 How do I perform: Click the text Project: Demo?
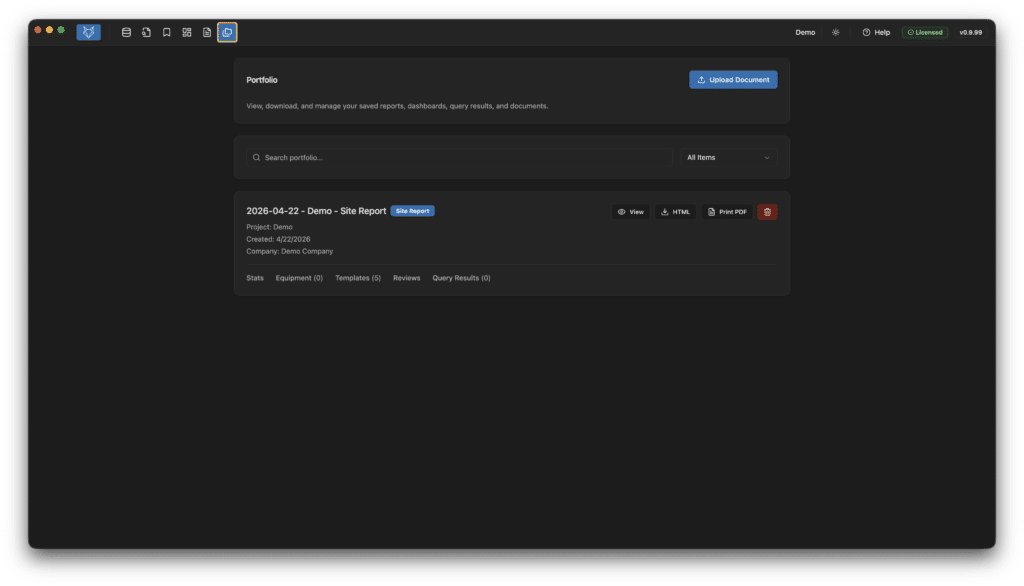coord(269,227)
